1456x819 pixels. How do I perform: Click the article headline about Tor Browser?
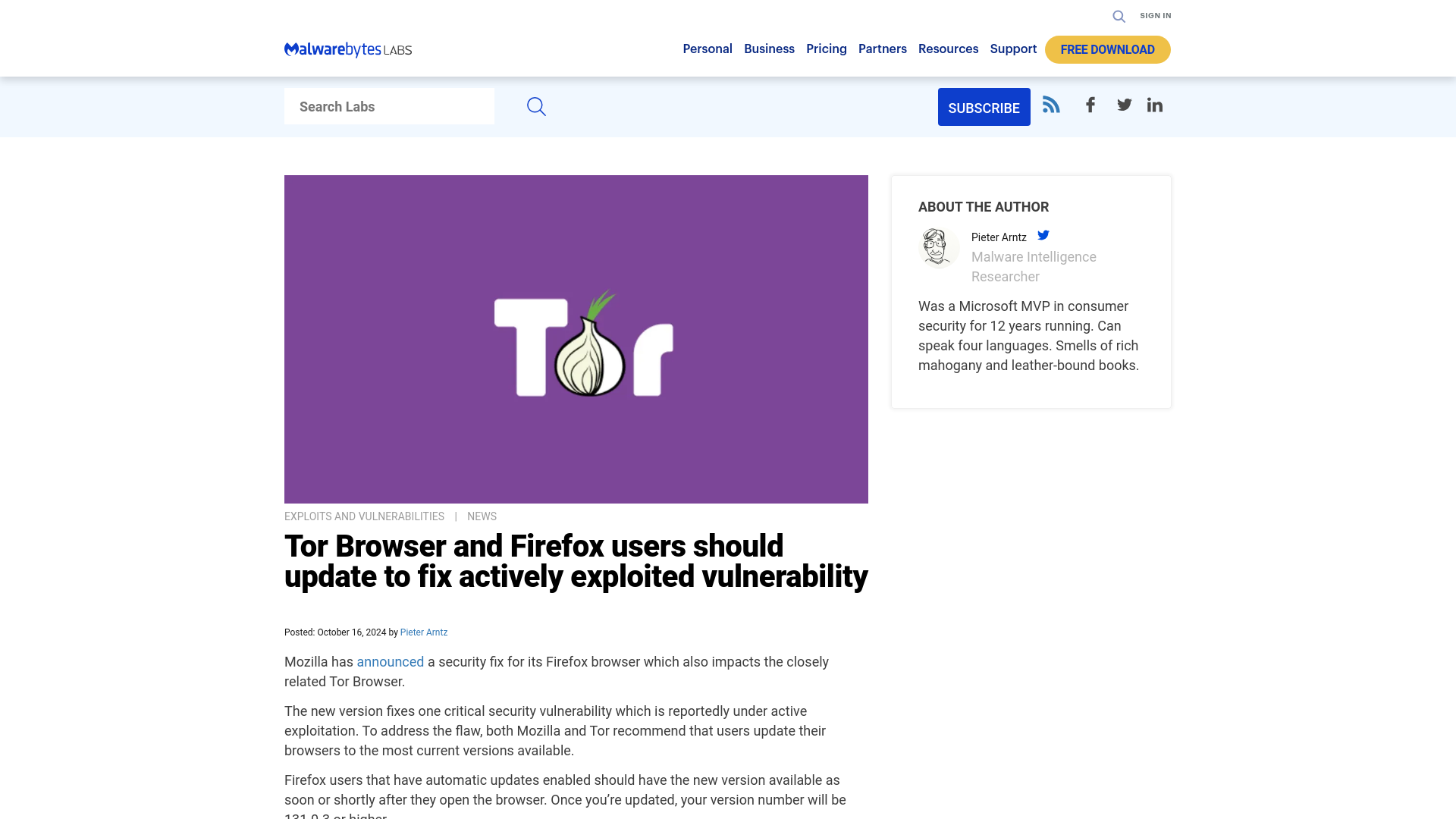(576, 561)
